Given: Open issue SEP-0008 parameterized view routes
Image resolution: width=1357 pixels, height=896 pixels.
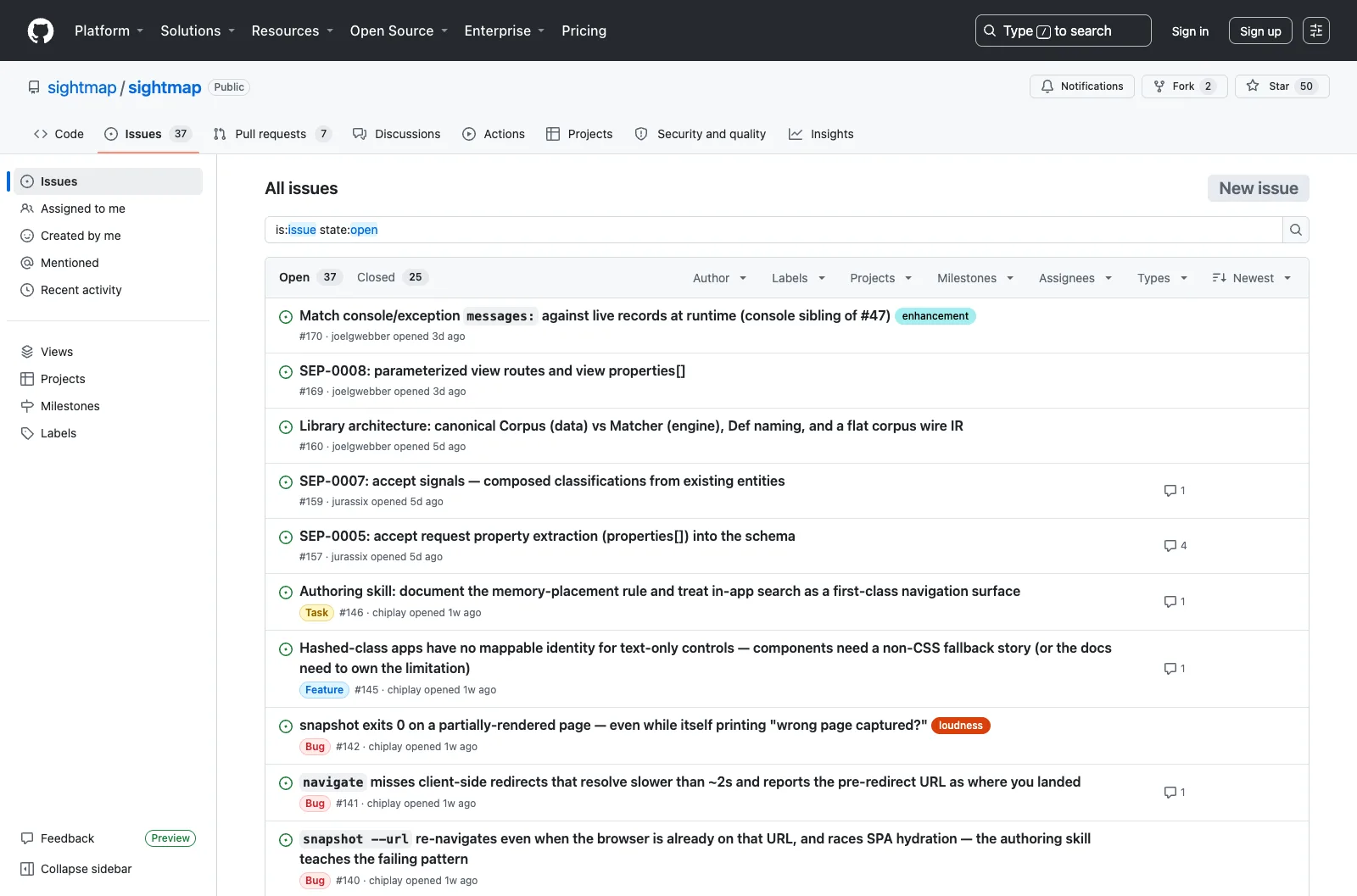Looking at the screenshot, I should (492, 370).
